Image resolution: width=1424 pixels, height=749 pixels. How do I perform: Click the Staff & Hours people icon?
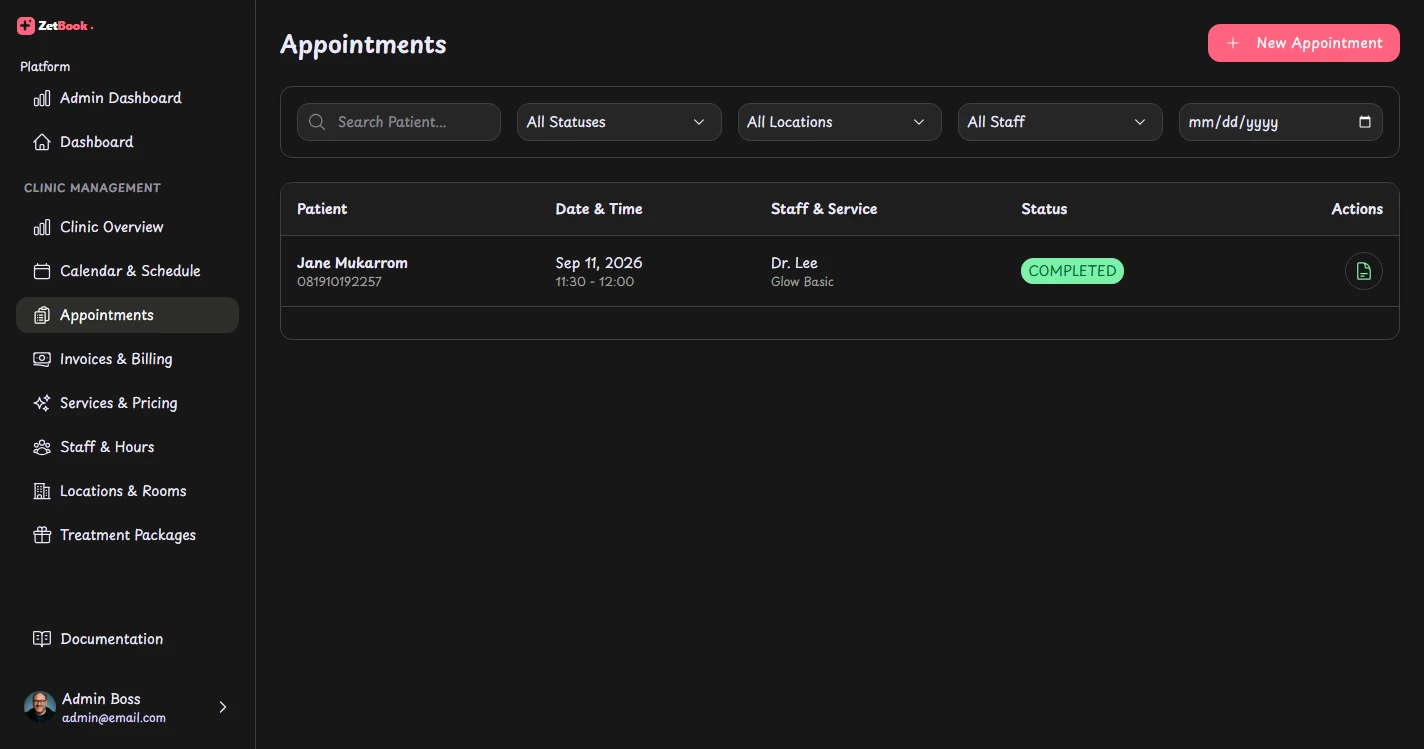(42, 447)
